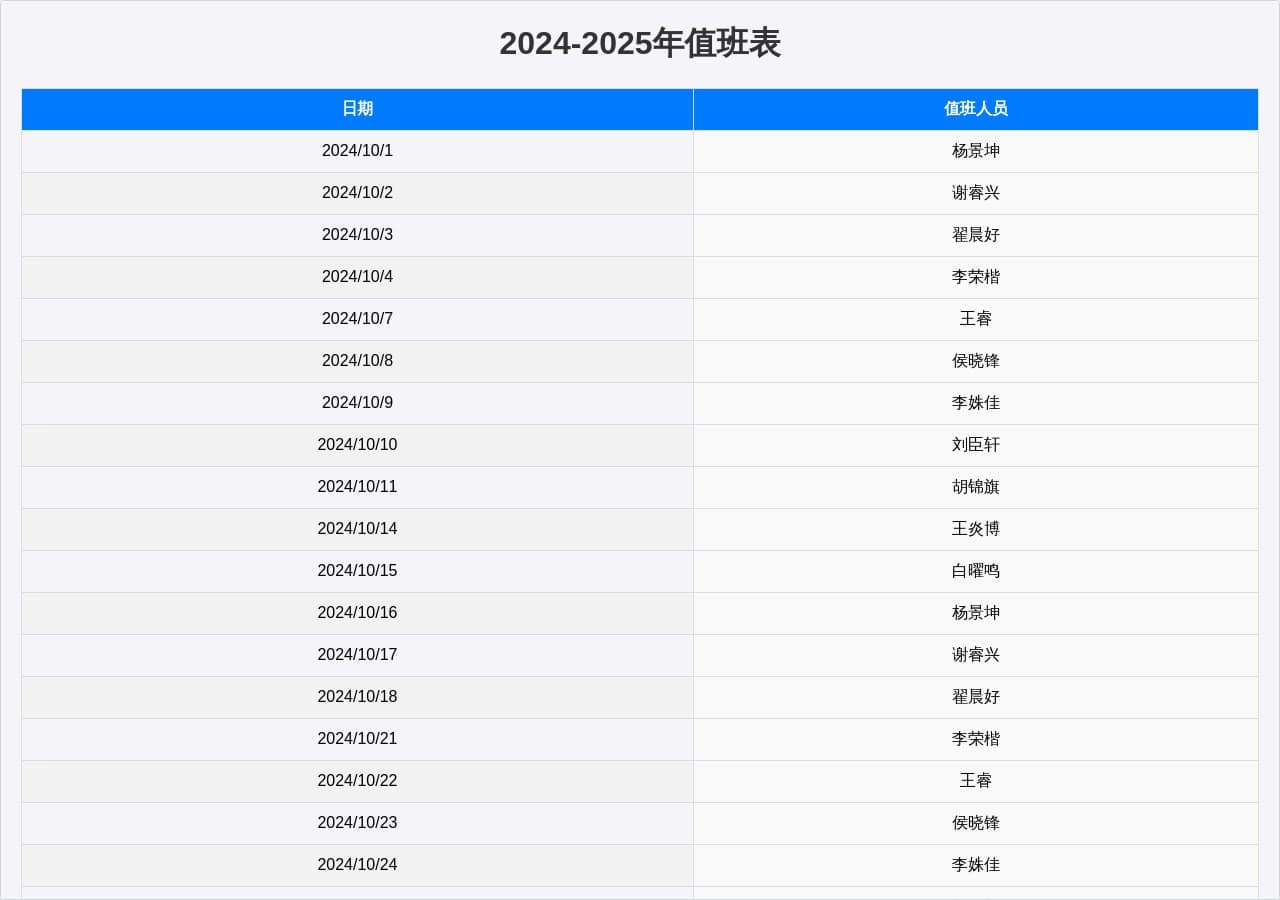
Task: Click 李姝佳 in the 2024/10/9 row
Action: (x=976, y=403)
